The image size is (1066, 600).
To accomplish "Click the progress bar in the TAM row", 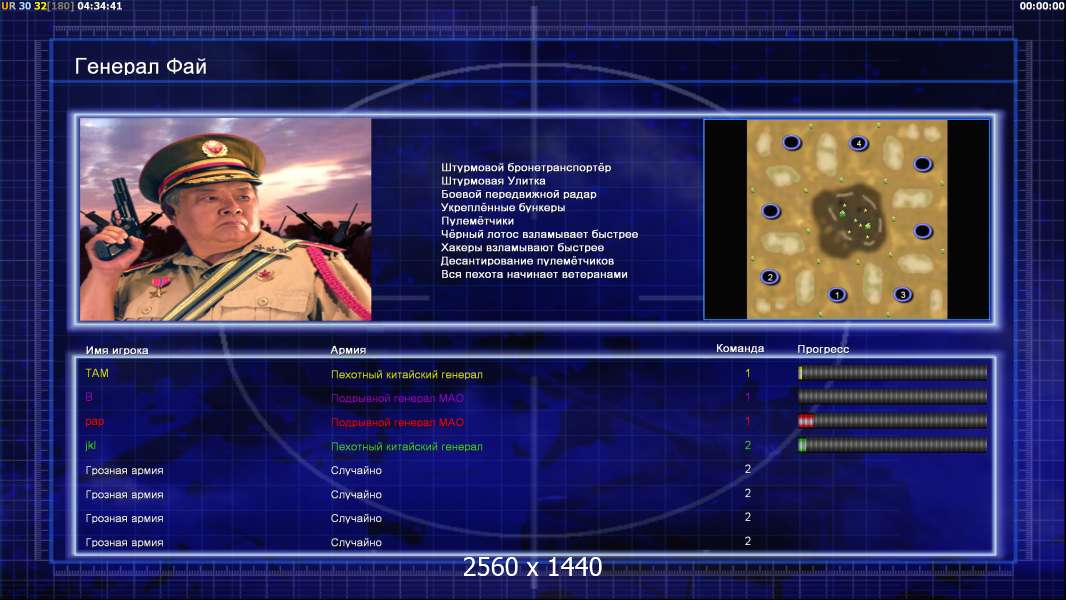I will 892,372.
